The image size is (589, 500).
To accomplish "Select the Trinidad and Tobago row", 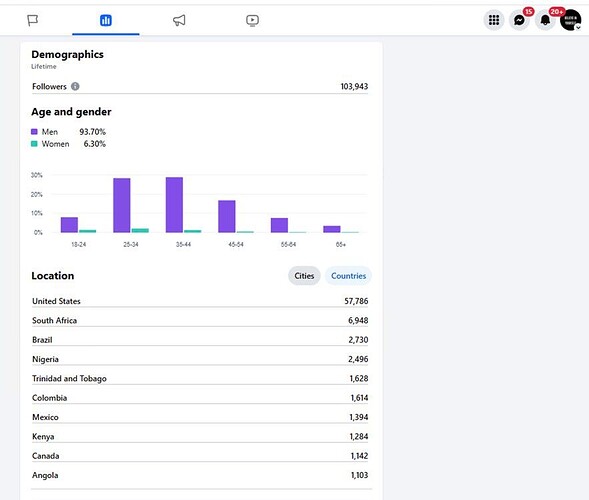I will [x=200, y=378].
